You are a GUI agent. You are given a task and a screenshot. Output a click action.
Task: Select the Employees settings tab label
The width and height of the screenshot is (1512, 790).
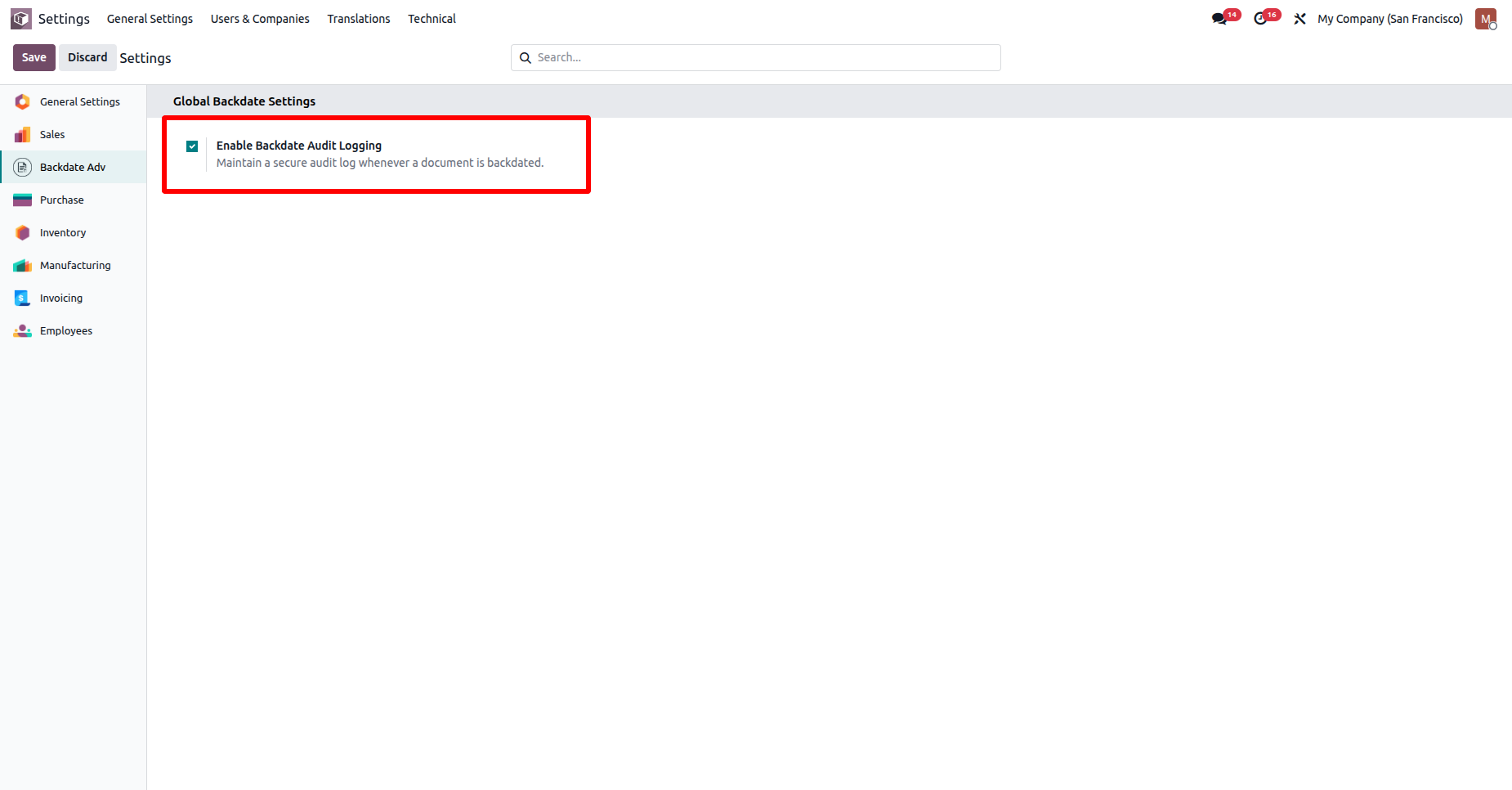tap(66, 330)
